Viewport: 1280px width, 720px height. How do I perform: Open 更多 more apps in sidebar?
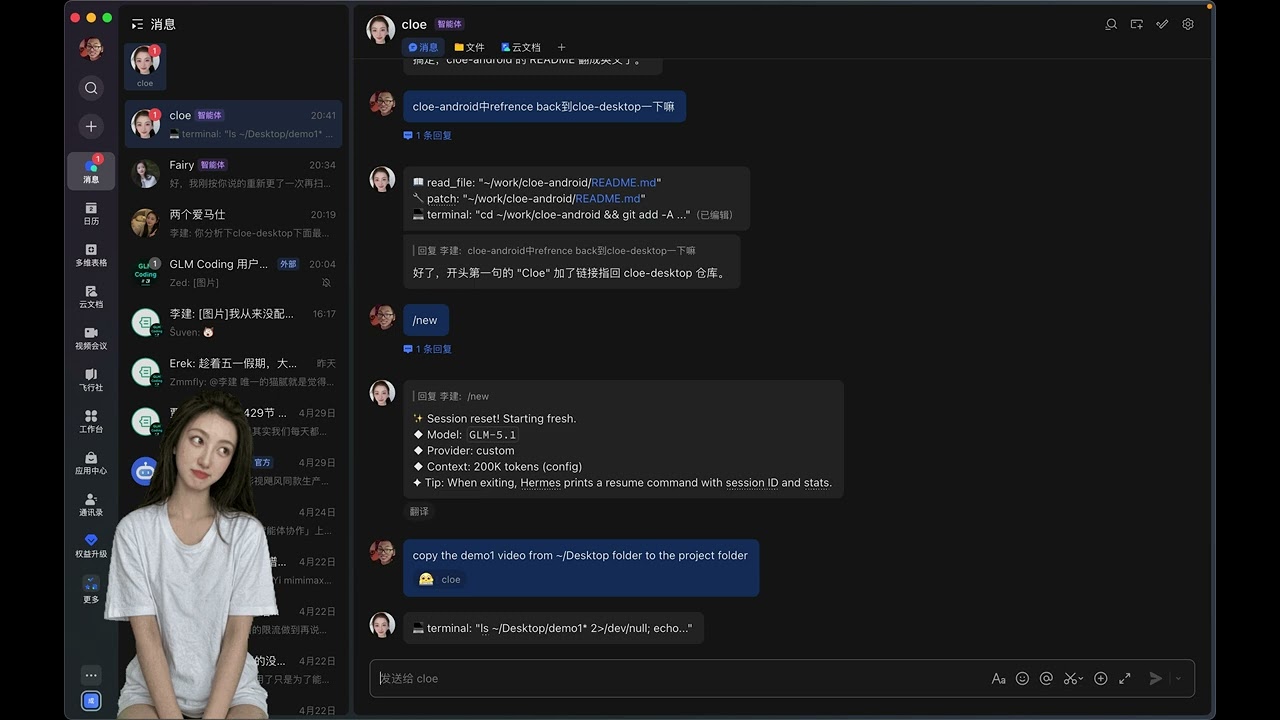91,589
